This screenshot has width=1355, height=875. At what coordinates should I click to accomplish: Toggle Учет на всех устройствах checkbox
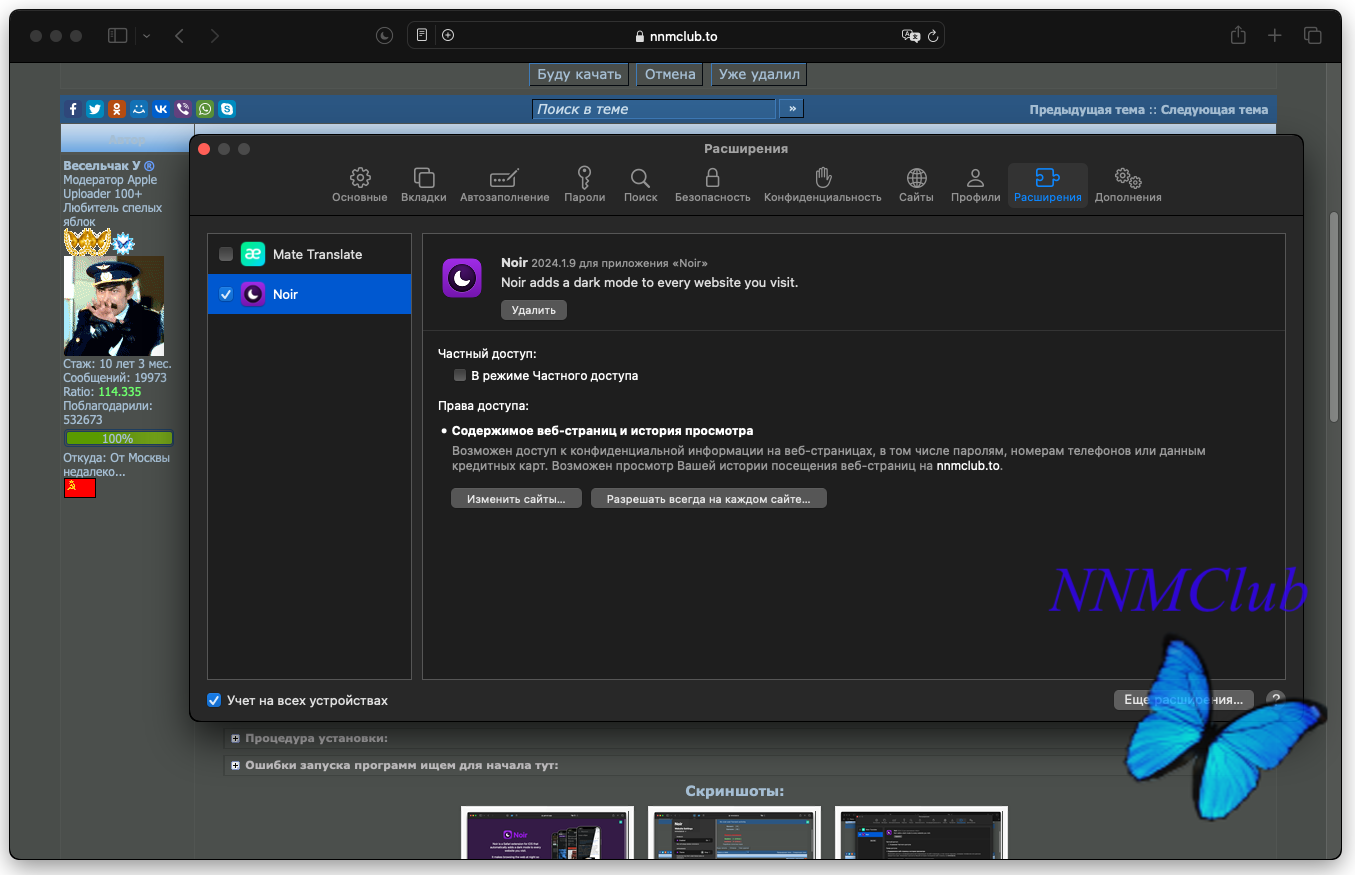coord(214,700)
